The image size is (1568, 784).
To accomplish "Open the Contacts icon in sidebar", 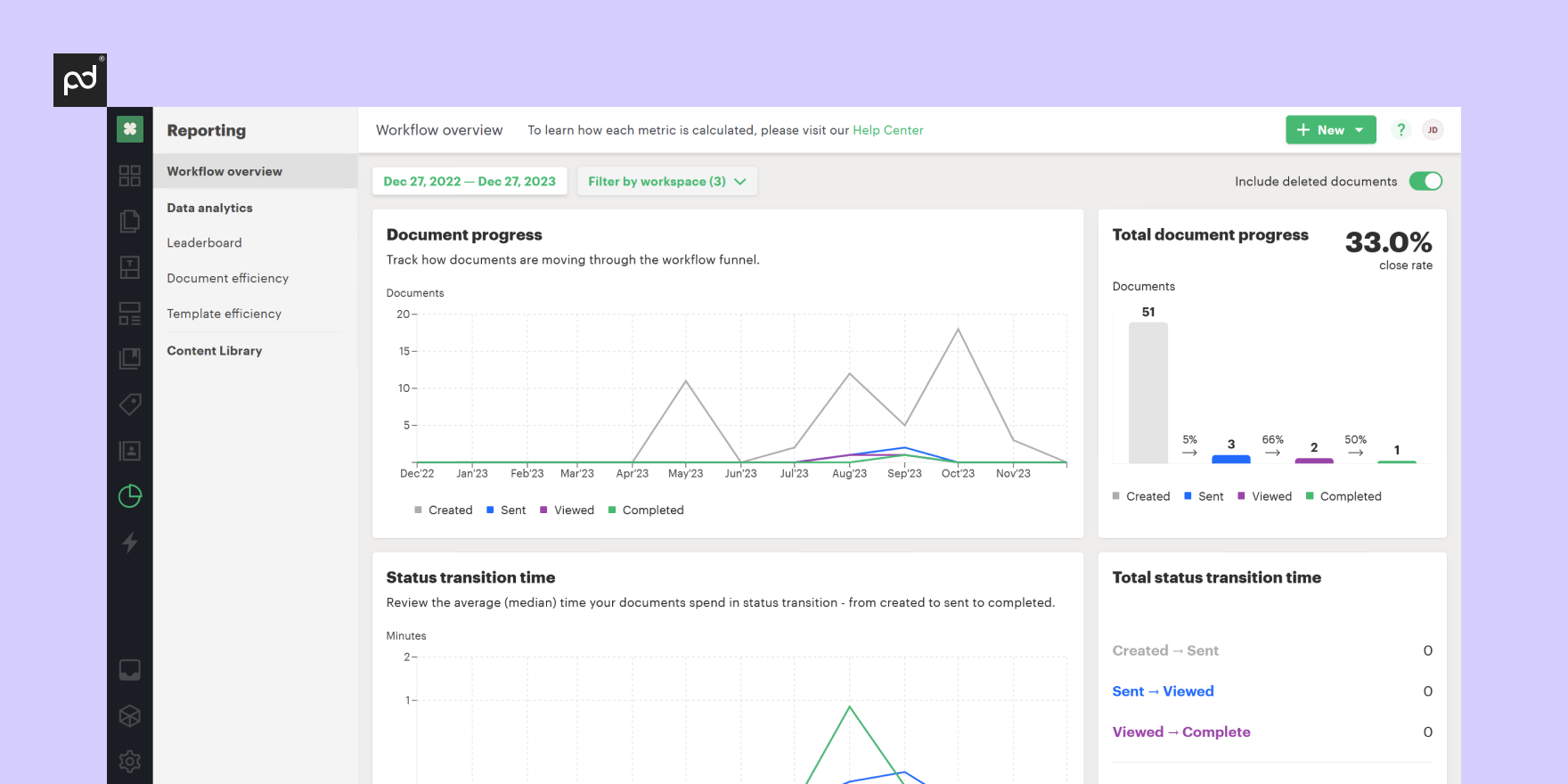I will click(x=130, y=451).
